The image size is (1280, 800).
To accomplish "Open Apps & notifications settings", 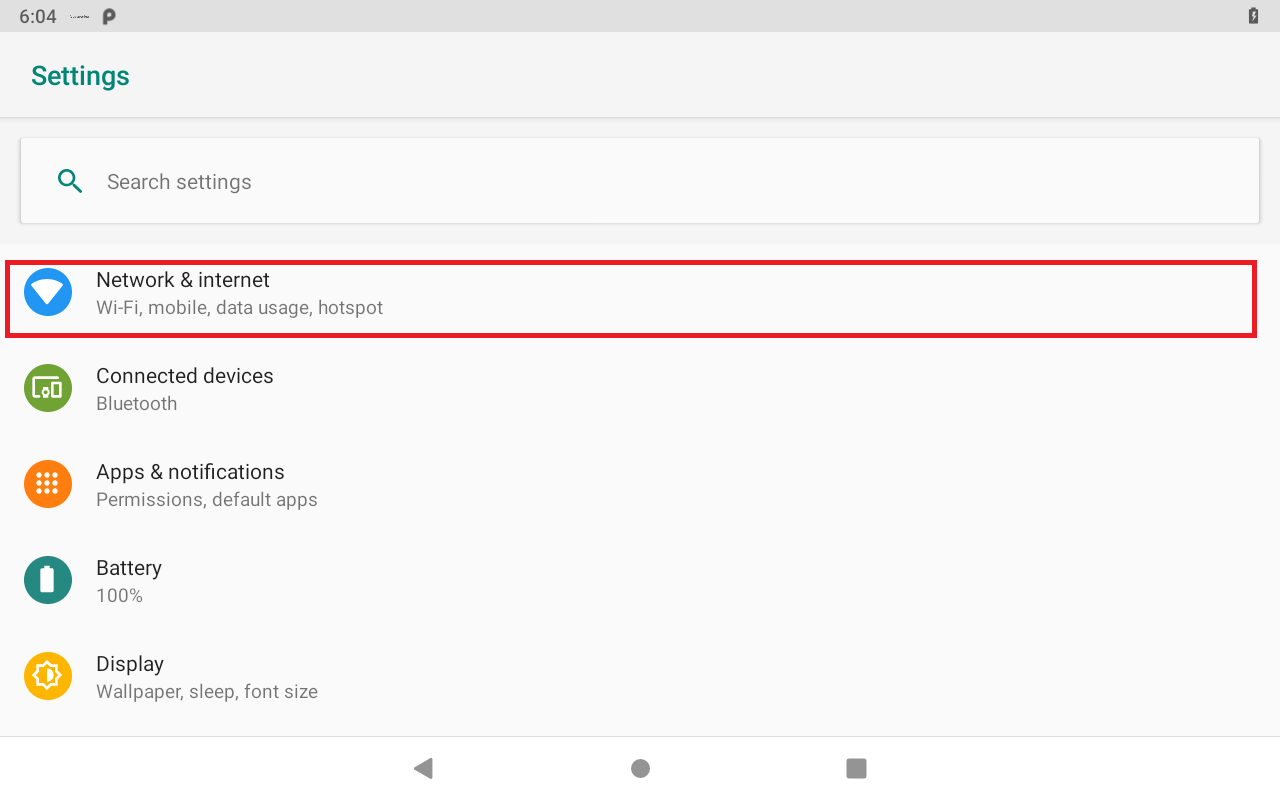I will tap(640, 484).
